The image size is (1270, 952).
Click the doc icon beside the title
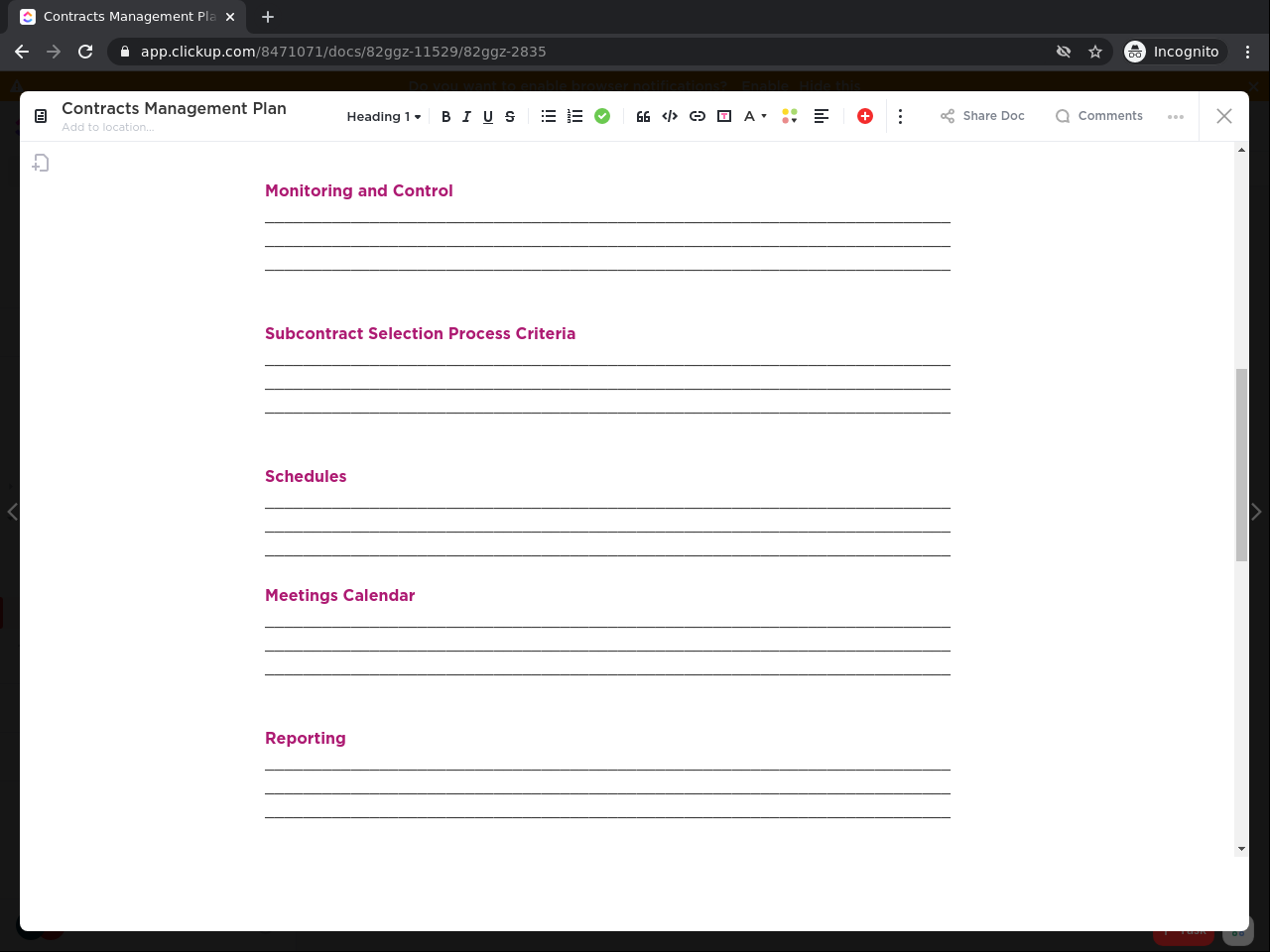[x=41, y=116]
